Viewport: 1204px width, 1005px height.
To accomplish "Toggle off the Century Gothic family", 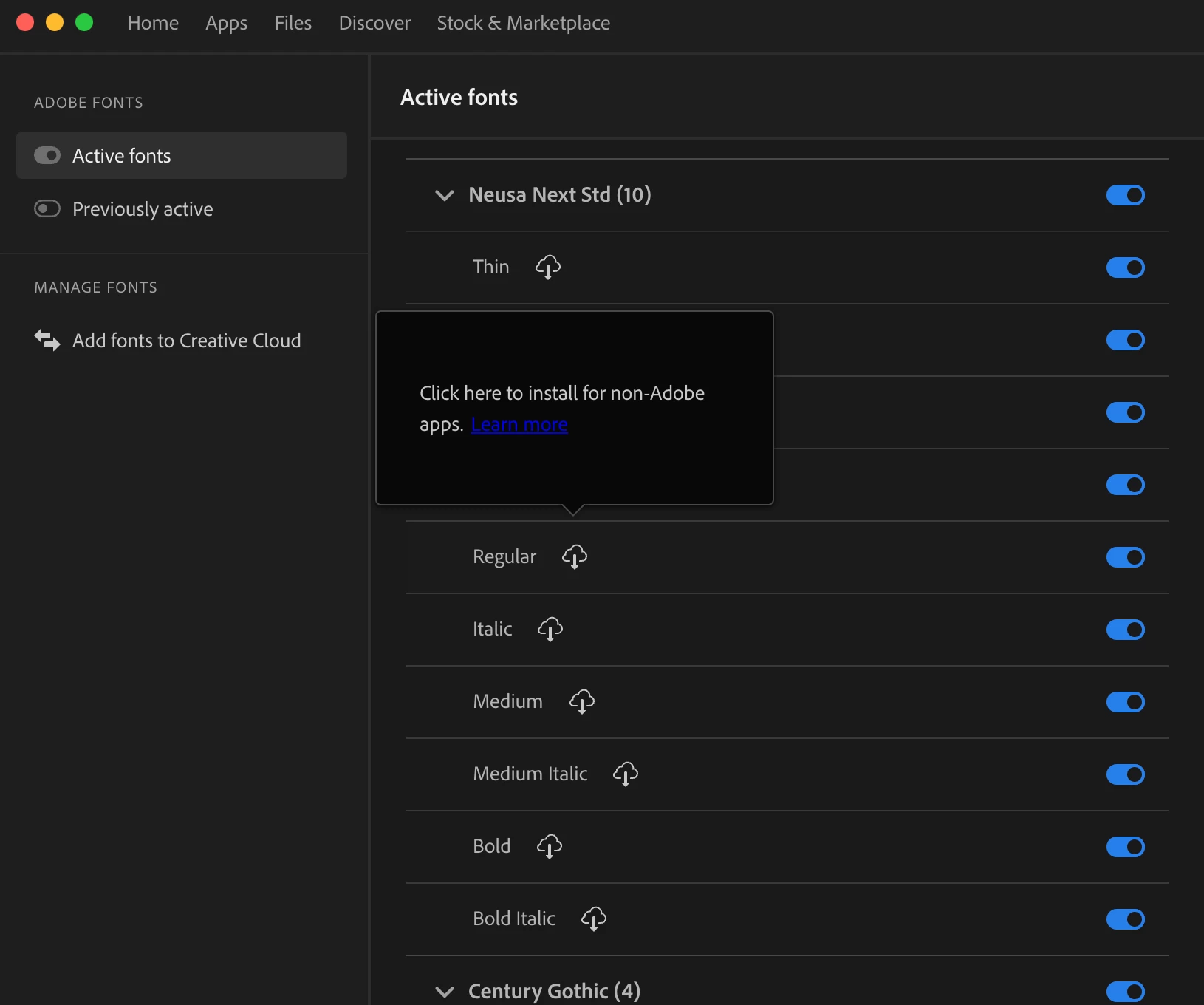I will coord(1126,992).
